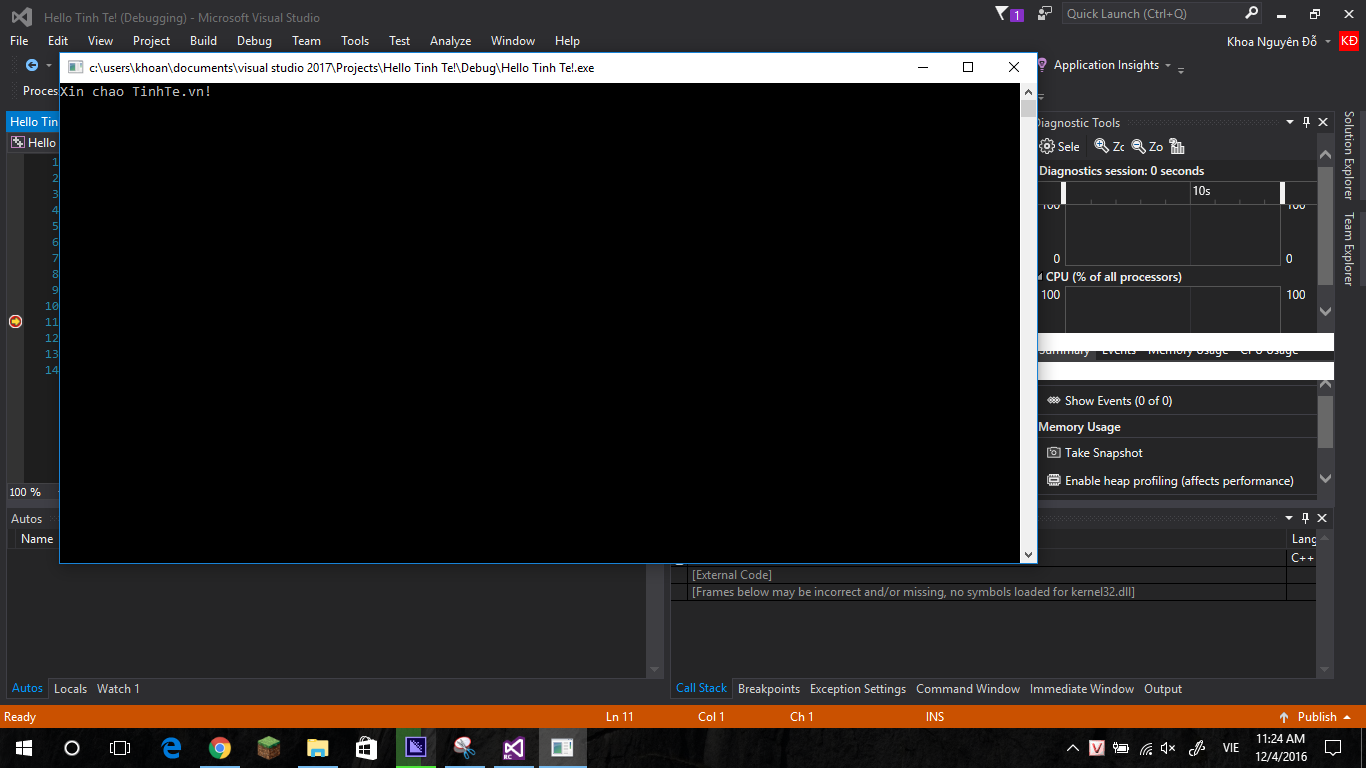Click the Take Snapshot camera icon
The width and height of the screenshot is (1366, 768).
tap(1053, 453)
